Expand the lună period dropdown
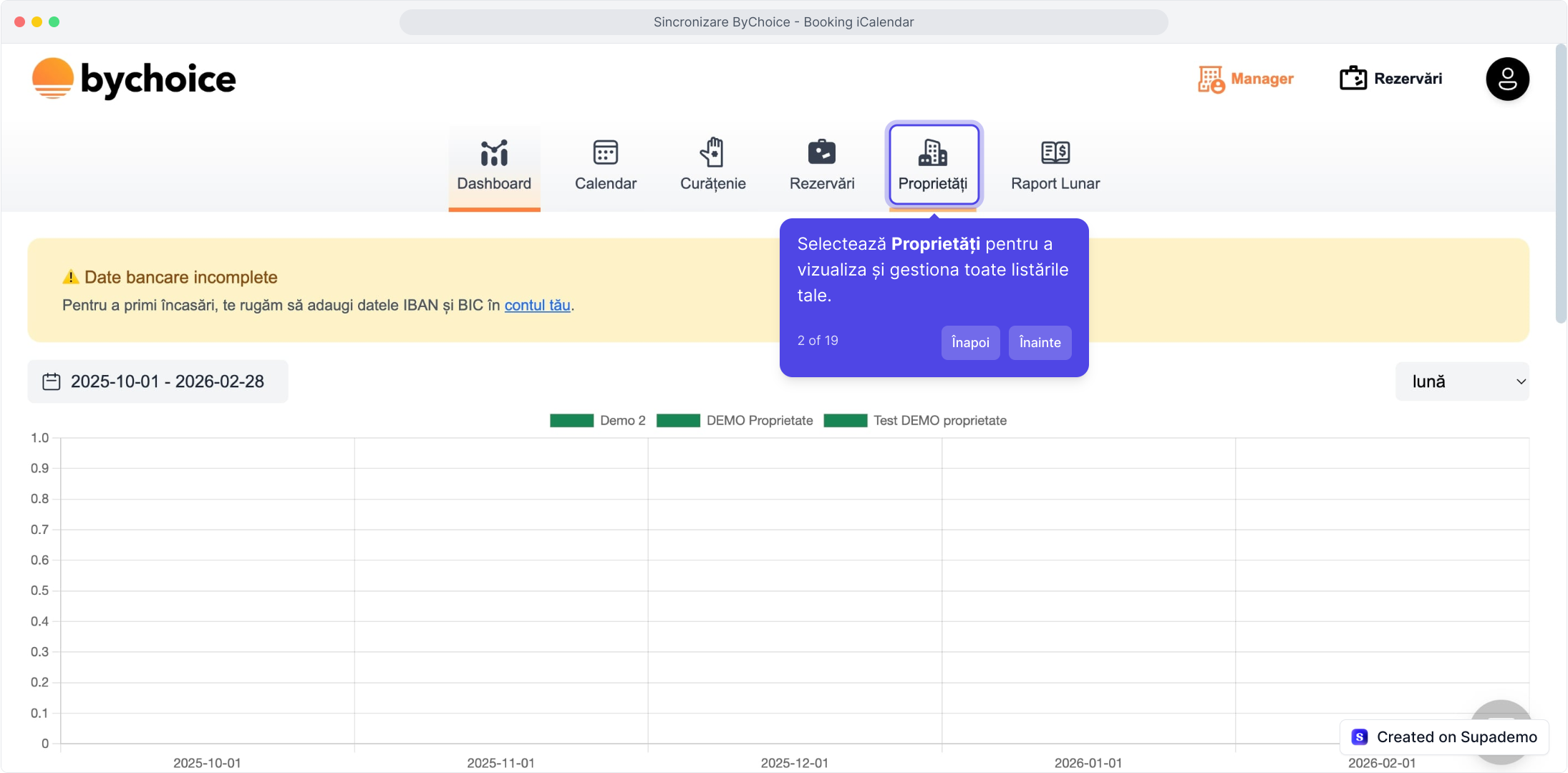The image size is (1568, 773). (1461, 381)
